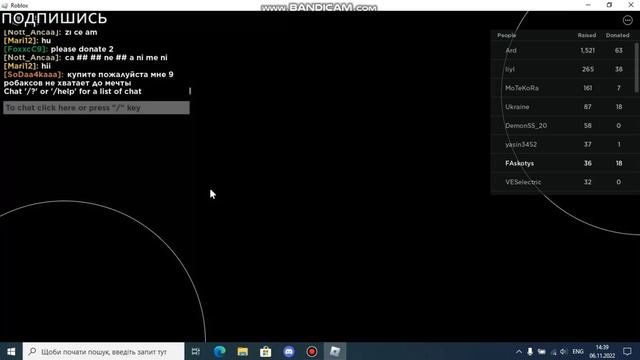The height and width of the screenshot is (360, 640).
Task: Click the Donated column header
Action: pos(618,36)
